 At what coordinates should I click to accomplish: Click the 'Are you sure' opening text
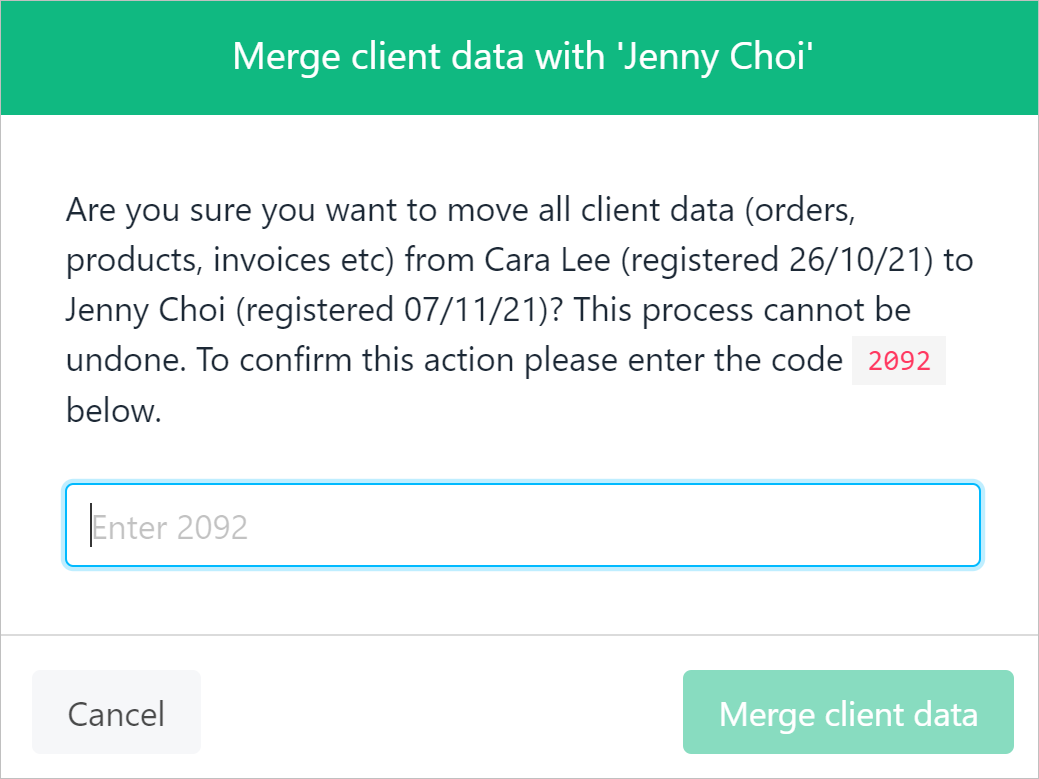(x=158, y=211)
